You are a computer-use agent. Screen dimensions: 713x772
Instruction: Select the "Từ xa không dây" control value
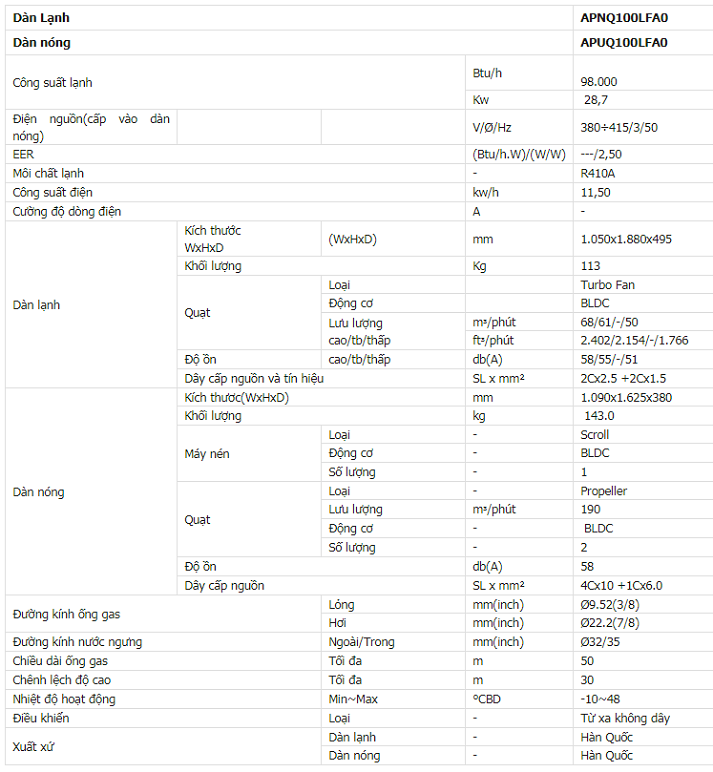pos(625,718)
